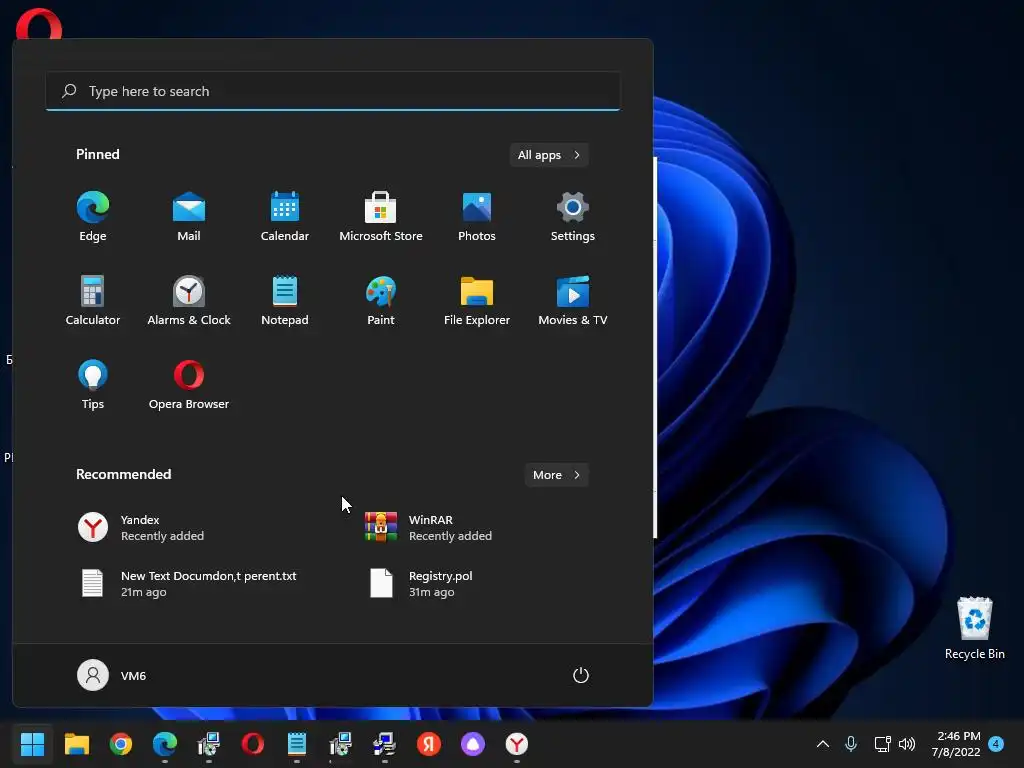Open the network status tray icon
Screen dimensions: 1024x768
pos(882,744)
